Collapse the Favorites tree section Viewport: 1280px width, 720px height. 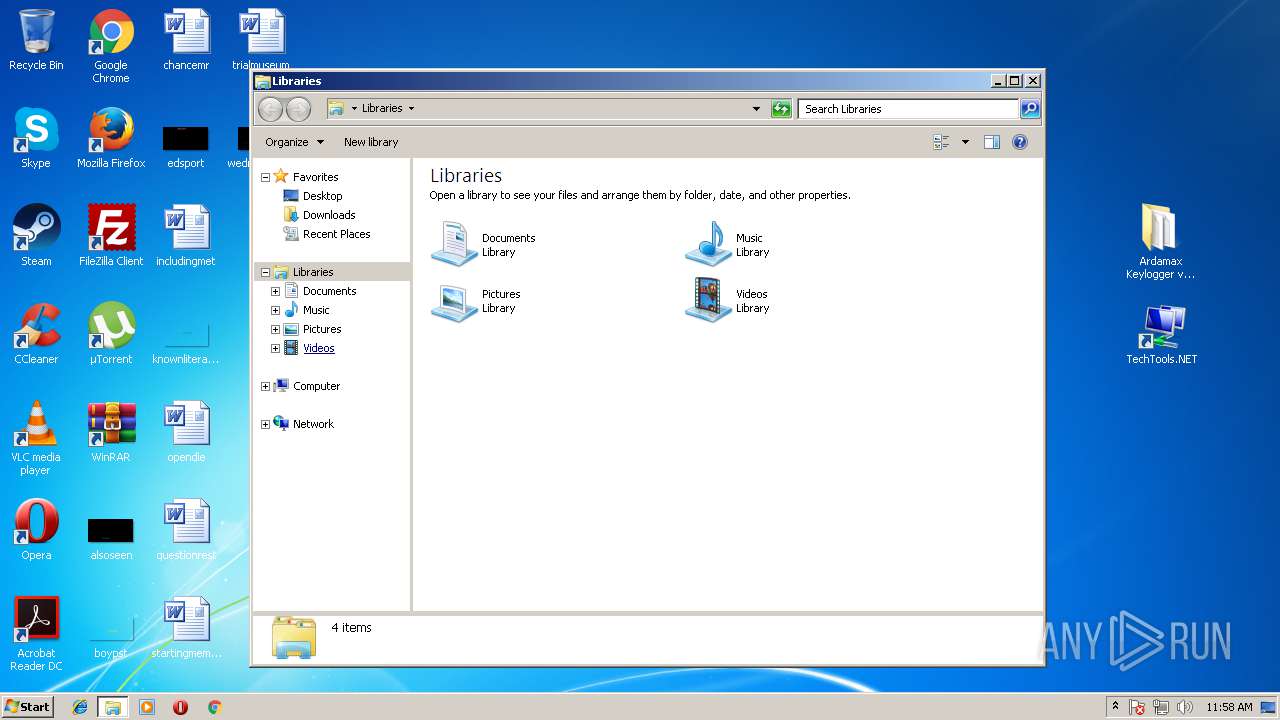(x=265, y=177)
